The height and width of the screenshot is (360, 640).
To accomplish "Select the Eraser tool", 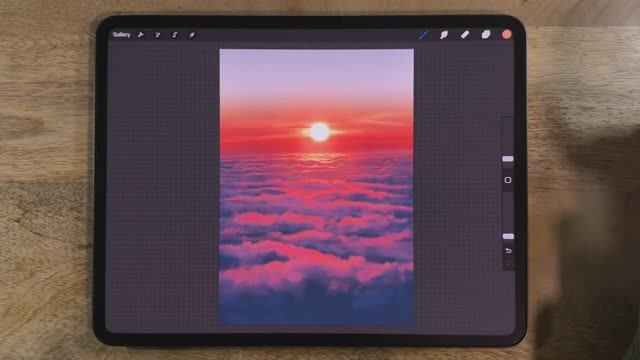I will point(465,35).
